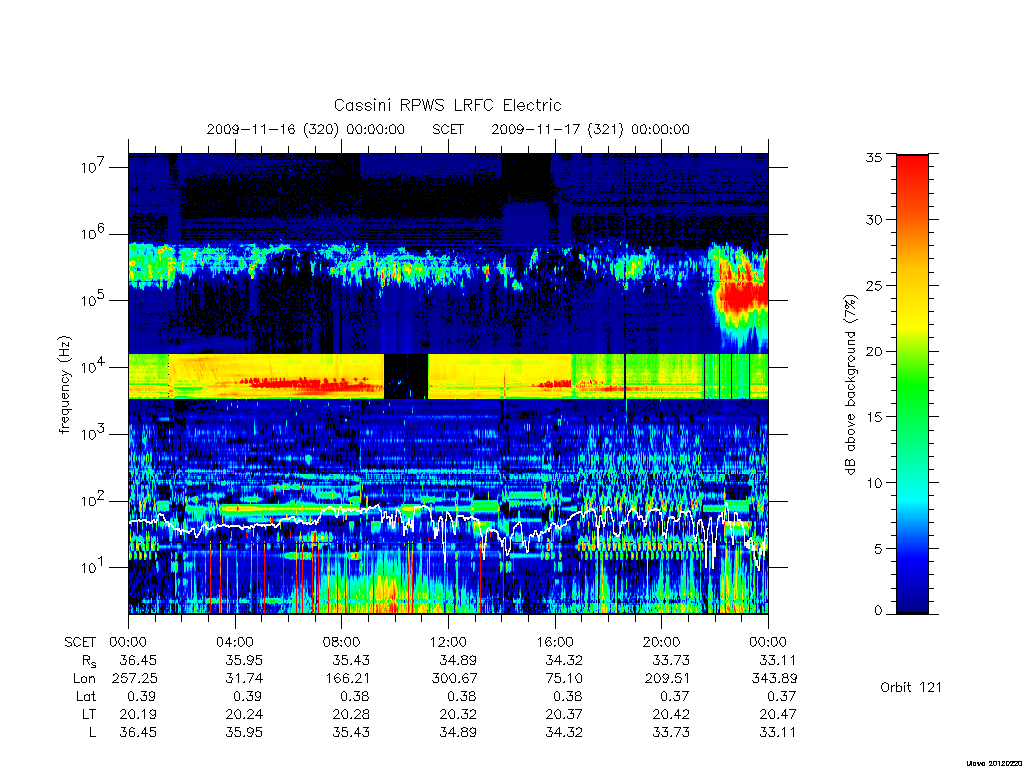Screen dimensions: 1024x768
Task: Click the 20:00 time tick label
Action: click(661, 642)
